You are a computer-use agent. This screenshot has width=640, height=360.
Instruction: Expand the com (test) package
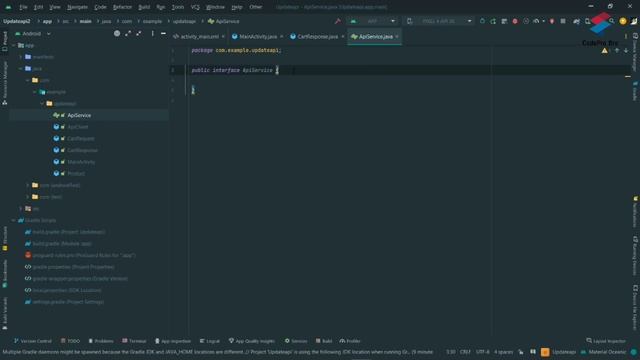click(28, 197)
